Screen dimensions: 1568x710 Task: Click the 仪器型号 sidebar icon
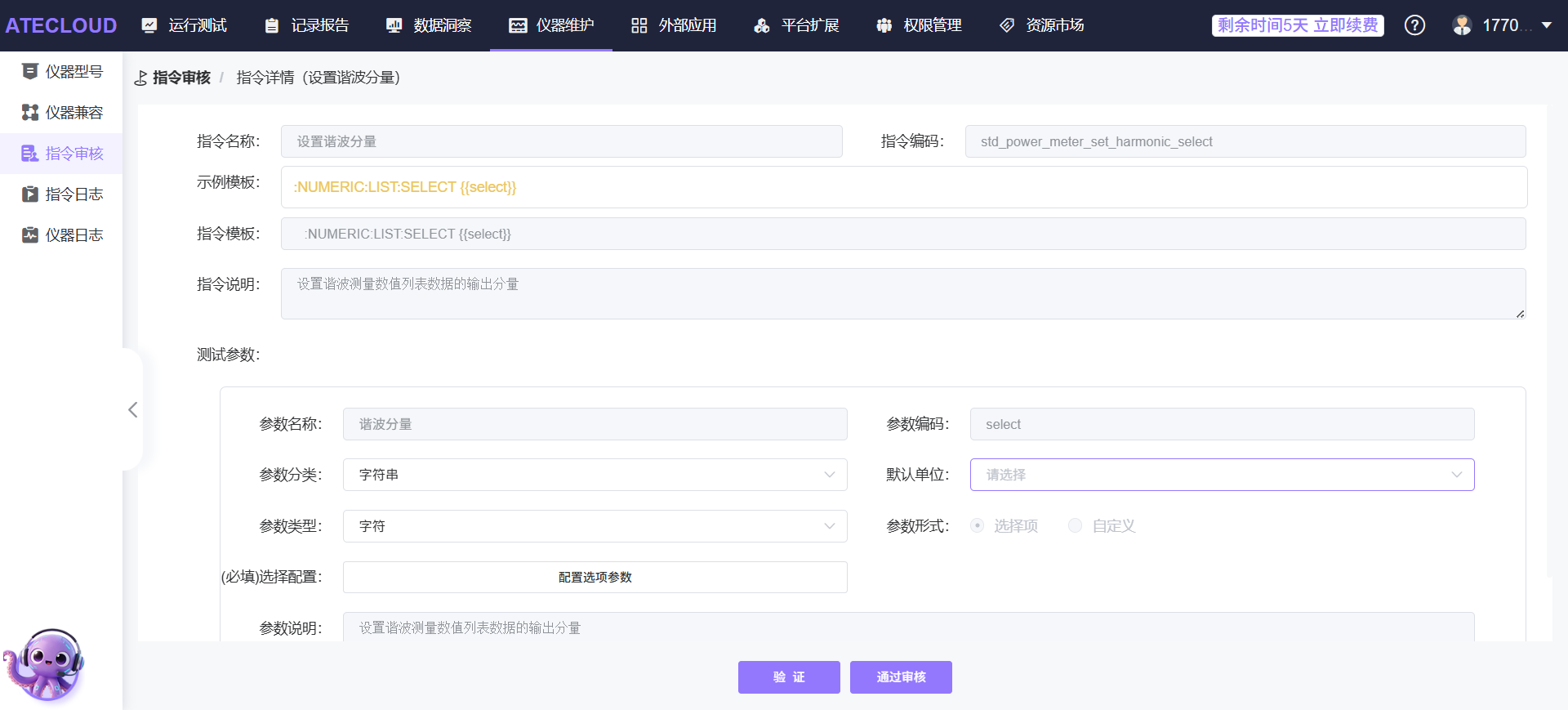pyautogui.click(x=30, y=71)
